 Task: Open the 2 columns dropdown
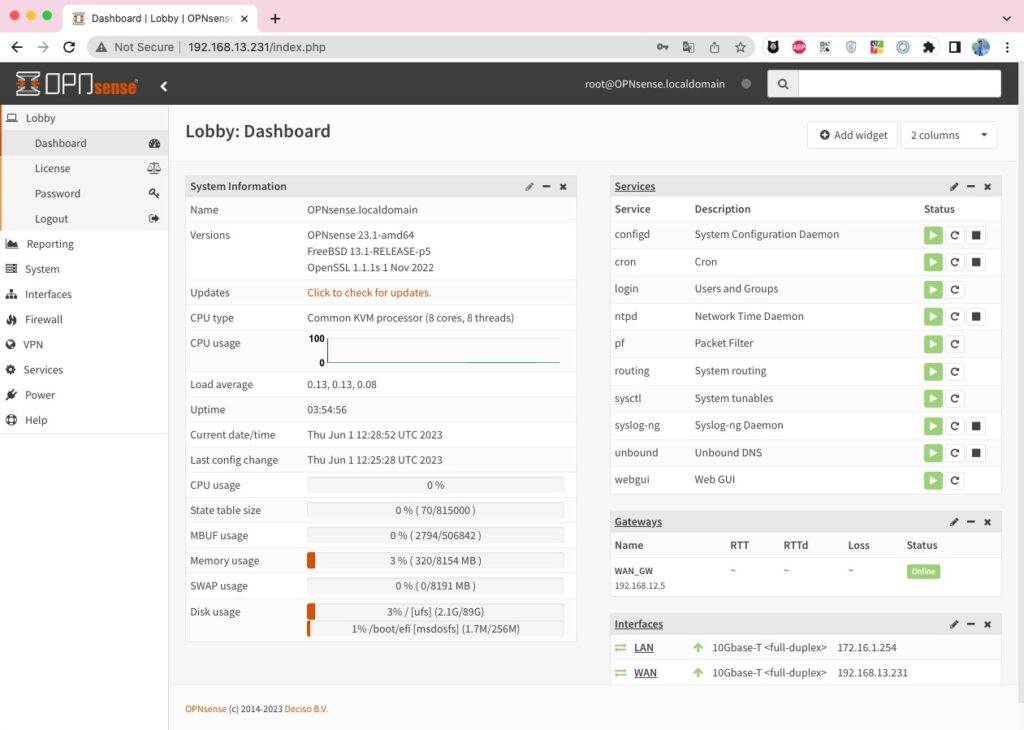(949, 135)
